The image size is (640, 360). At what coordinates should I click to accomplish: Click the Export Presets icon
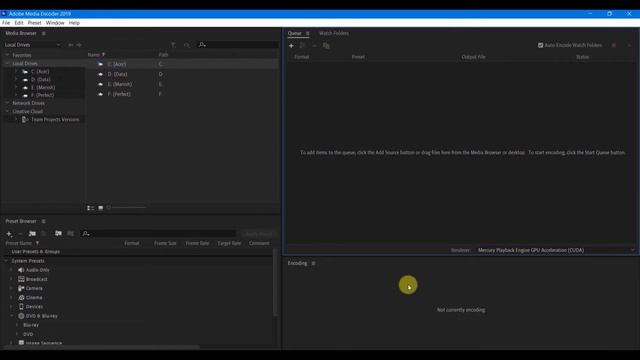(71, 233)
